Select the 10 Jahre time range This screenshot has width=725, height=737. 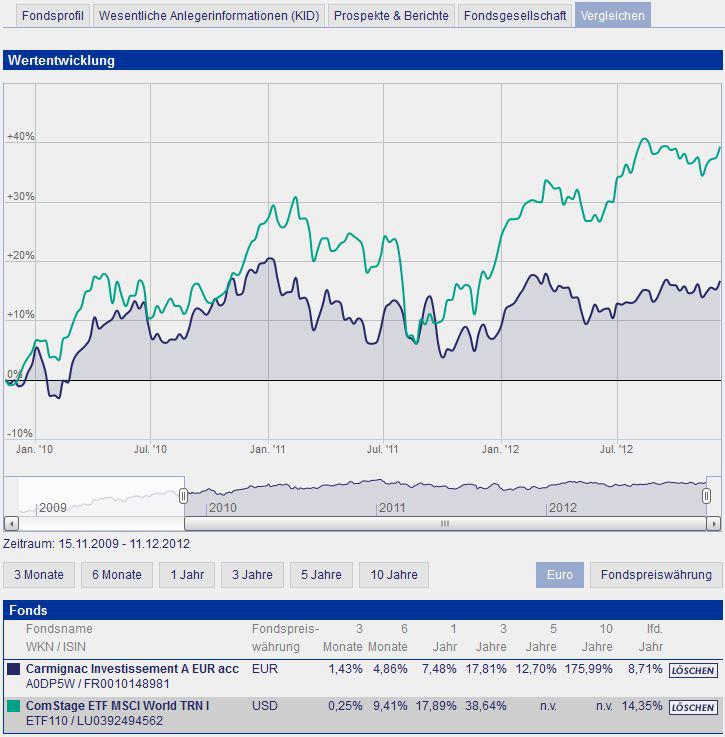394,575
